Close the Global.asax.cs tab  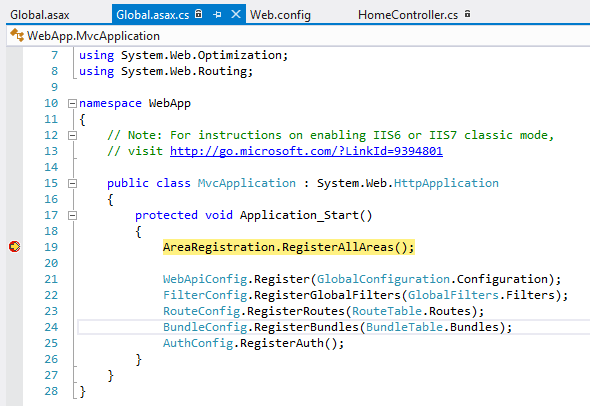click(x=236, y=14)
